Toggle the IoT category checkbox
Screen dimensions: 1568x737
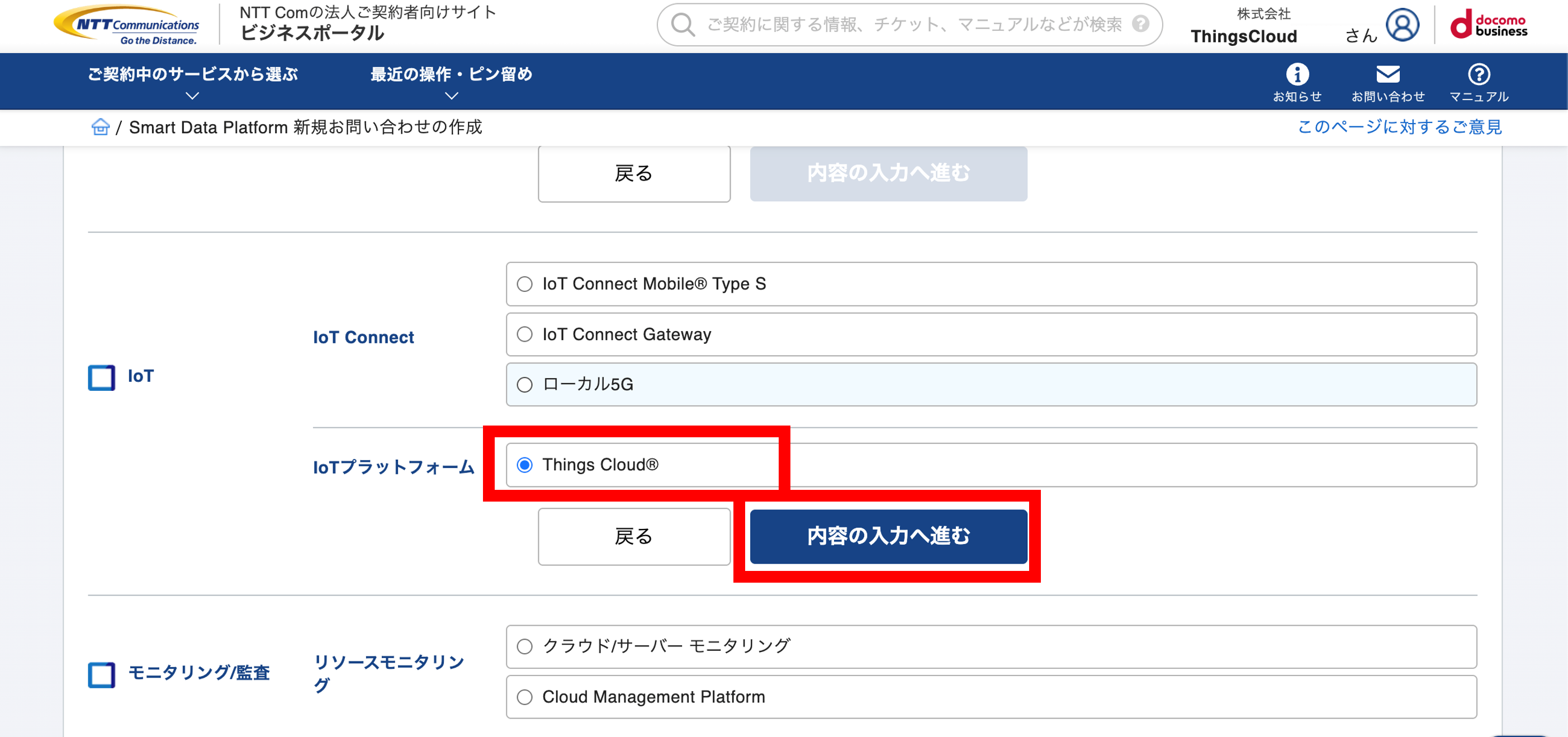coord(101,377)
